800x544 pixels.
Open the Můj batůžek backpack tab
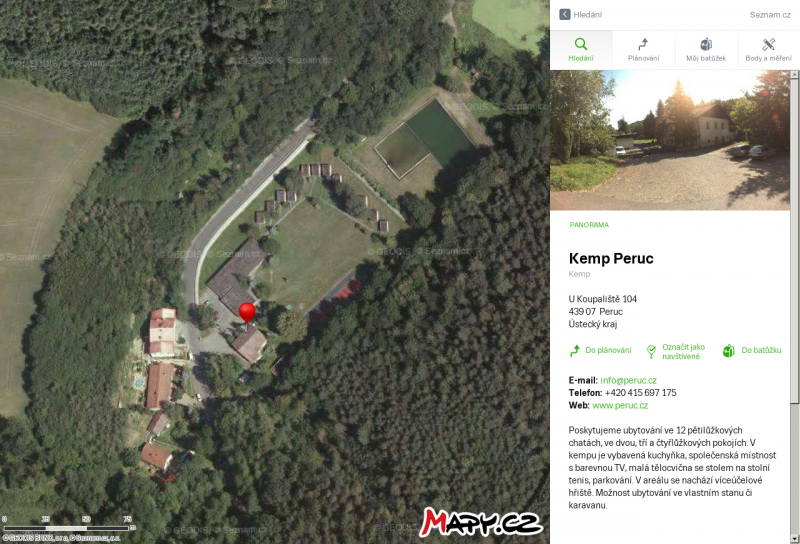click(x=706, y=50)
